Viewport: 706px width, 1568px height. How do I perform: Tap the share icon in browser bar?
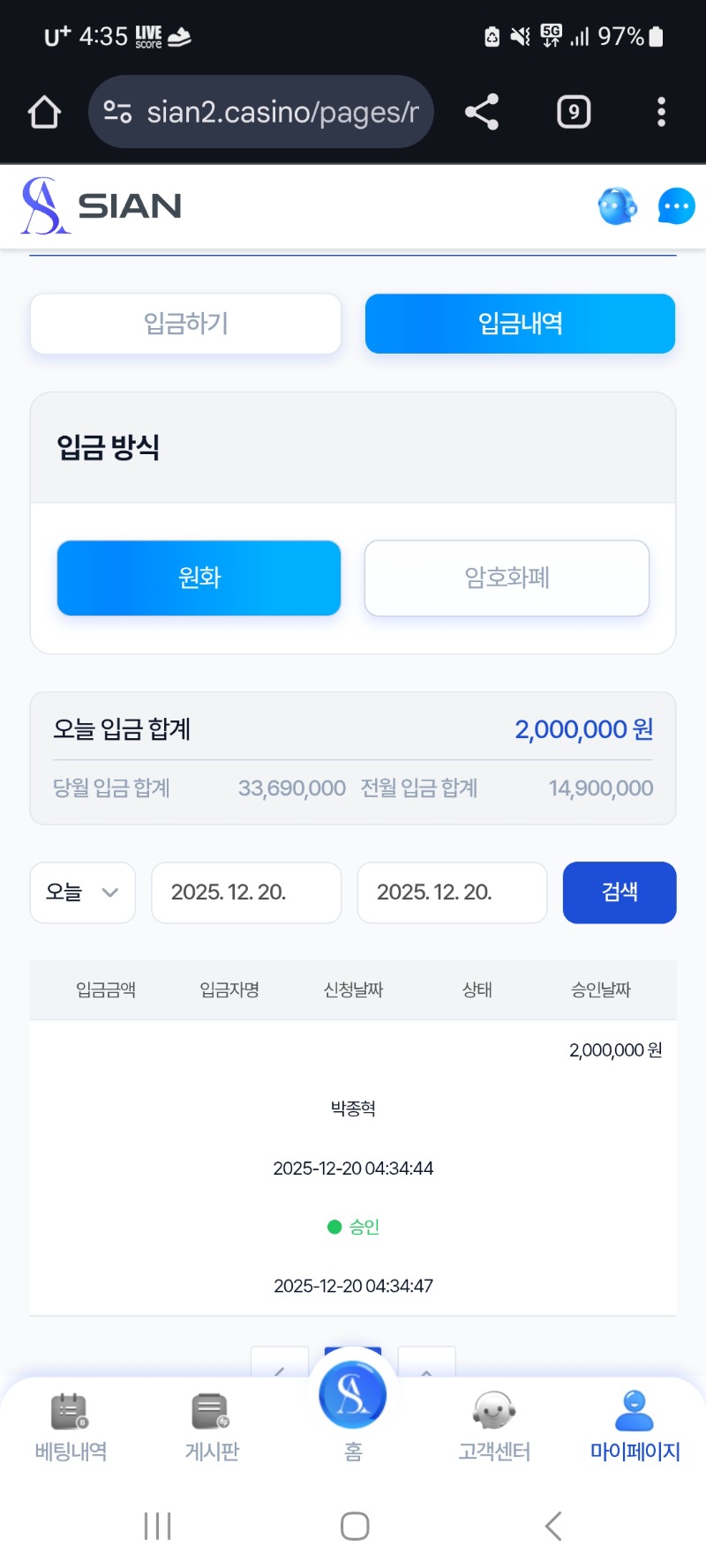point(482,112)
